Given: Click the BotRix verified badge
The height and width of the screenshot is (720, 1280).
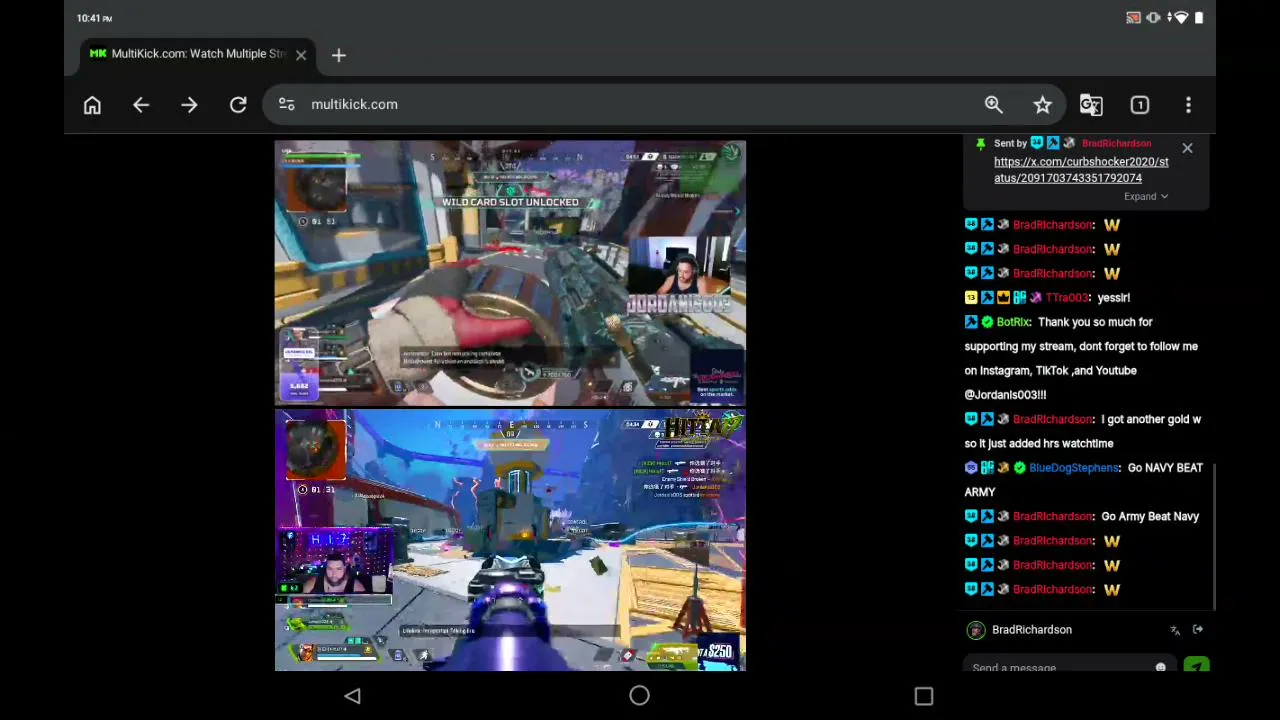Looking at the screenshot, I should click(987, 322).
